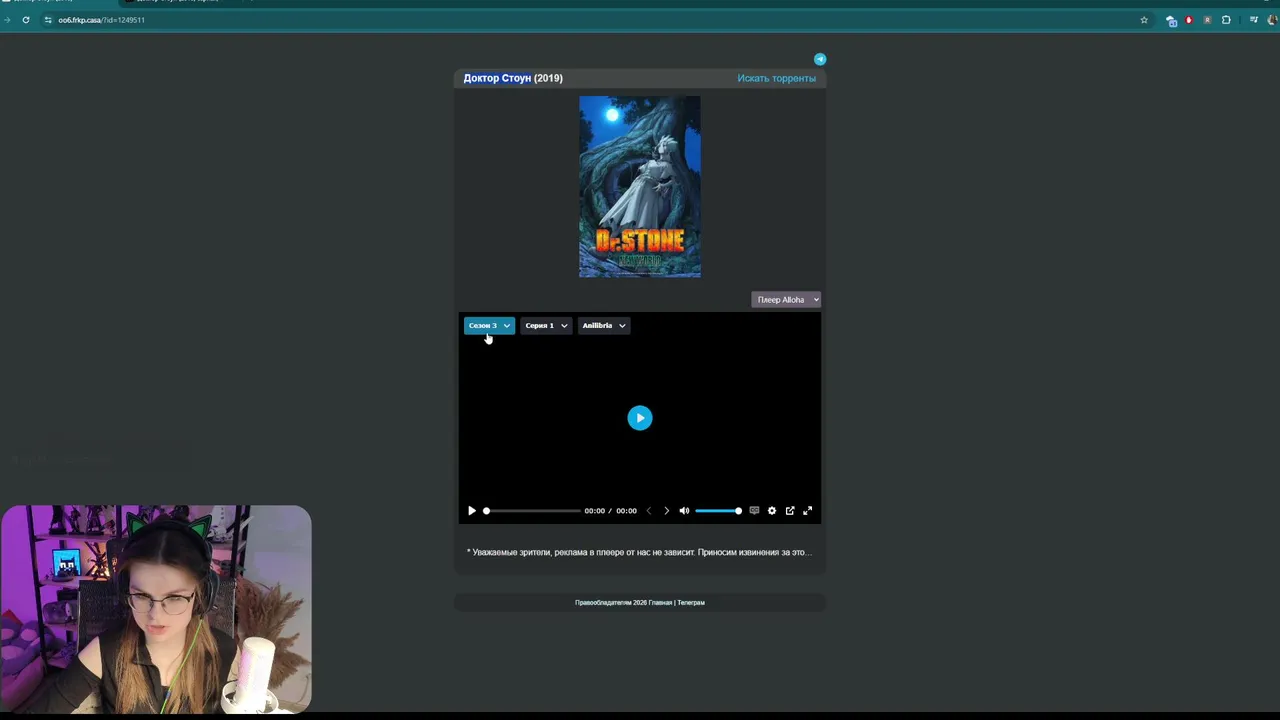Expand the Сезон 3 season dropdown
Image resolution: width=1280 pixels, height=720 pixels.
[489, 325]
